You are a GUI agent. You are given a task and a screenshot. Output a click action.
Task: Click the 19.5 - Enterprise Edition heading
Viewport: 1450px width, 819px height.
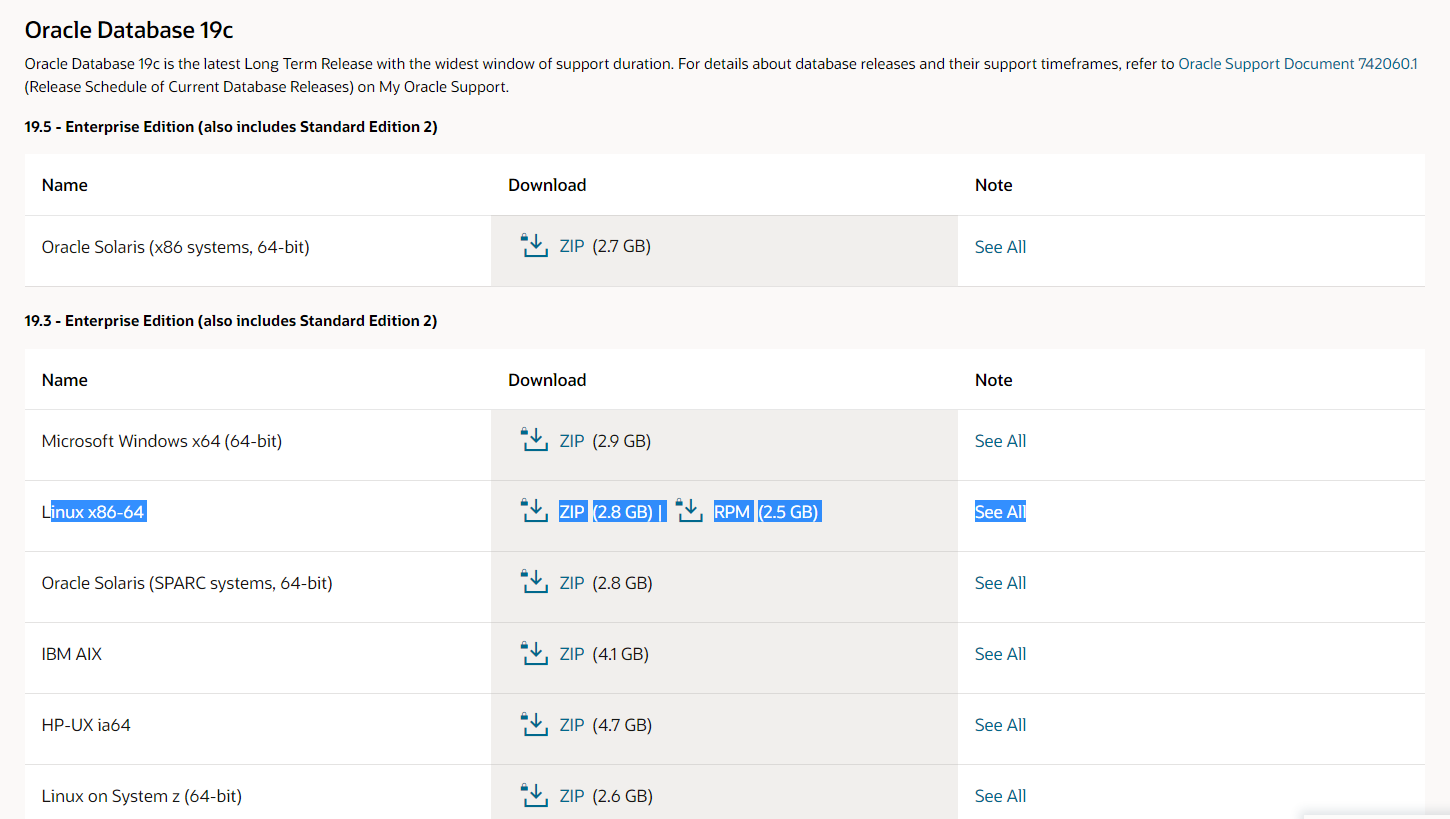point(231,127)
